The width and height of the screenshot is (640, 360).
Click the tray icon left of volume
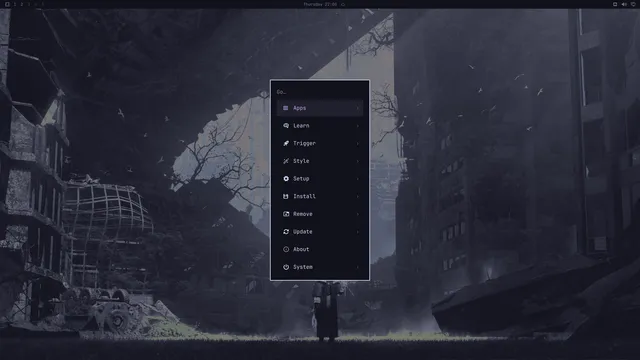click(x=615, y=4)
